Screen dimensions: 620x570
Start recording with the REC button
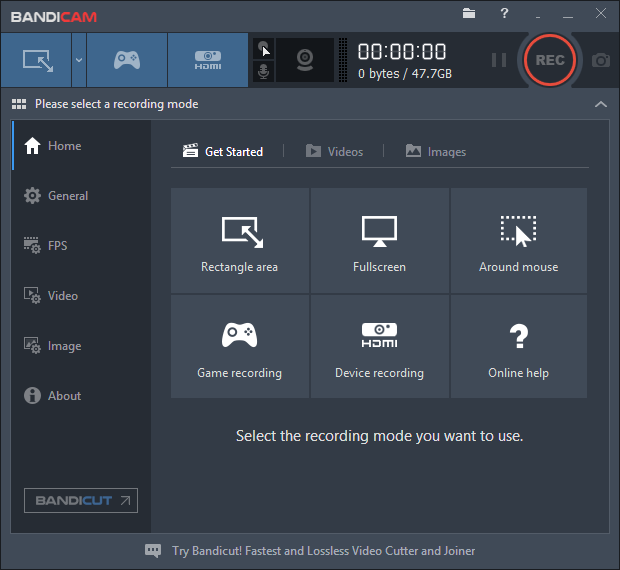tap(550, 60)
